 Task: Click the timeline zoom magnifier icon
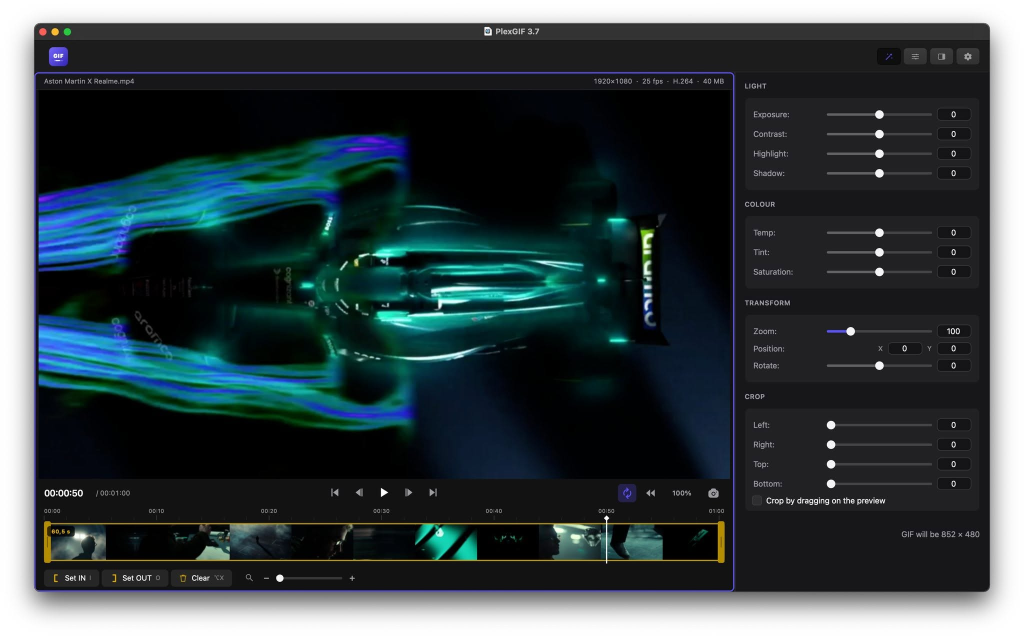coord(249,578)
